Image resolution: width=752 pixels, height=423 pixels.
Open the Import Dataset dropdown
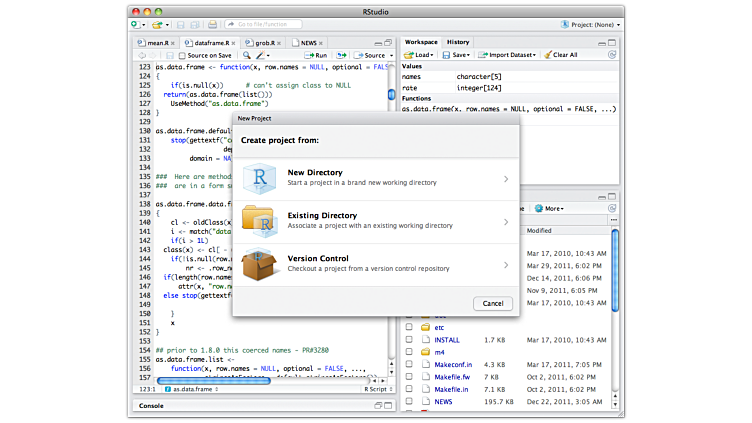pyautogui.click(x=511, y=55)
